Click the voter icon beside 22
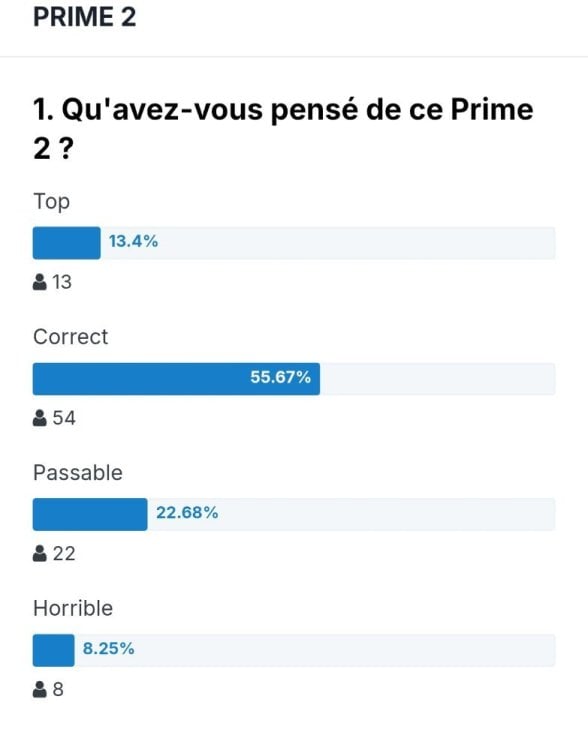This screenshot has width=588, height=750. pyautogui.click(x=40, y=554)
